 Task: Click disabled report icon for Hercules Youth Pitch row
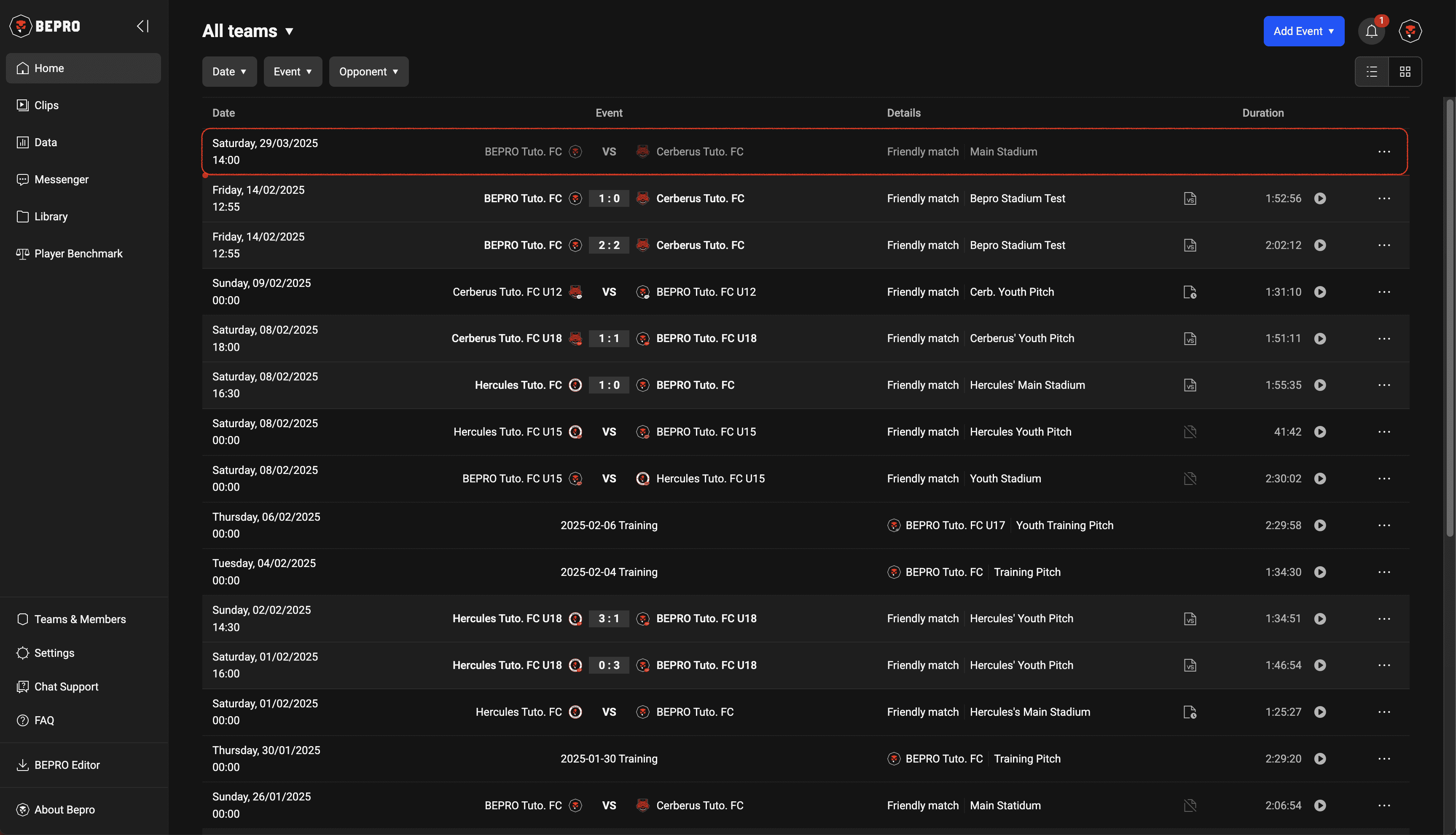tap(1190, 432)
